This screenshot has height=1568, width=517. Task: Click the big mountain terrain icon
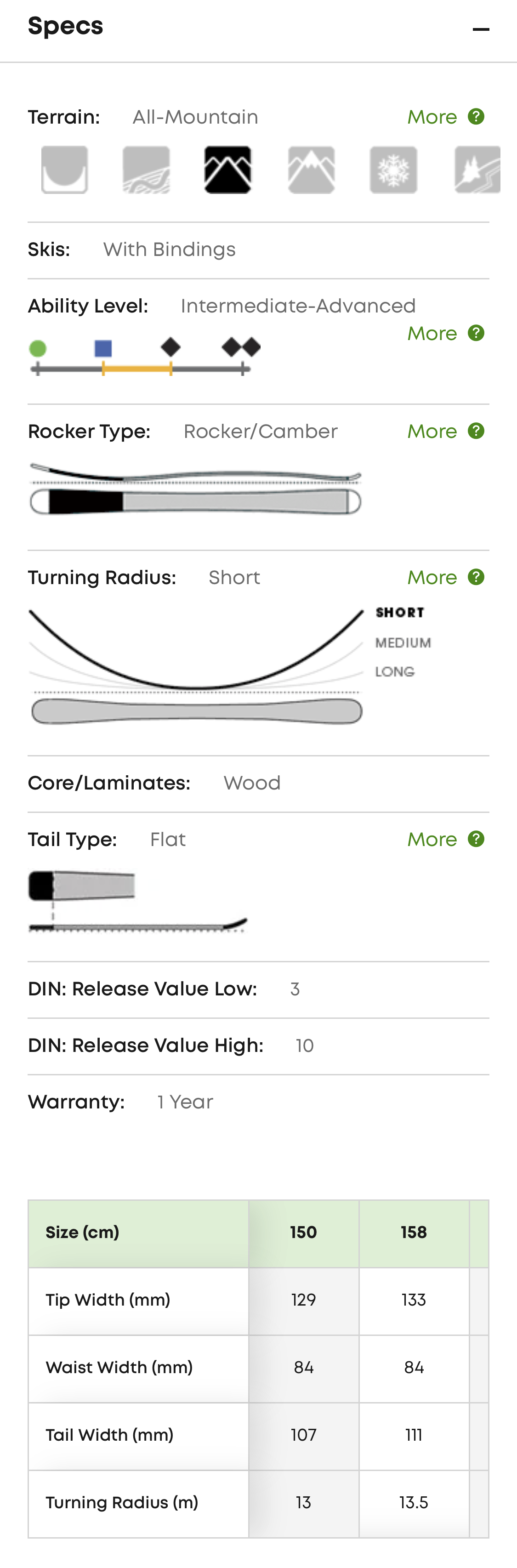coord(311,170)
